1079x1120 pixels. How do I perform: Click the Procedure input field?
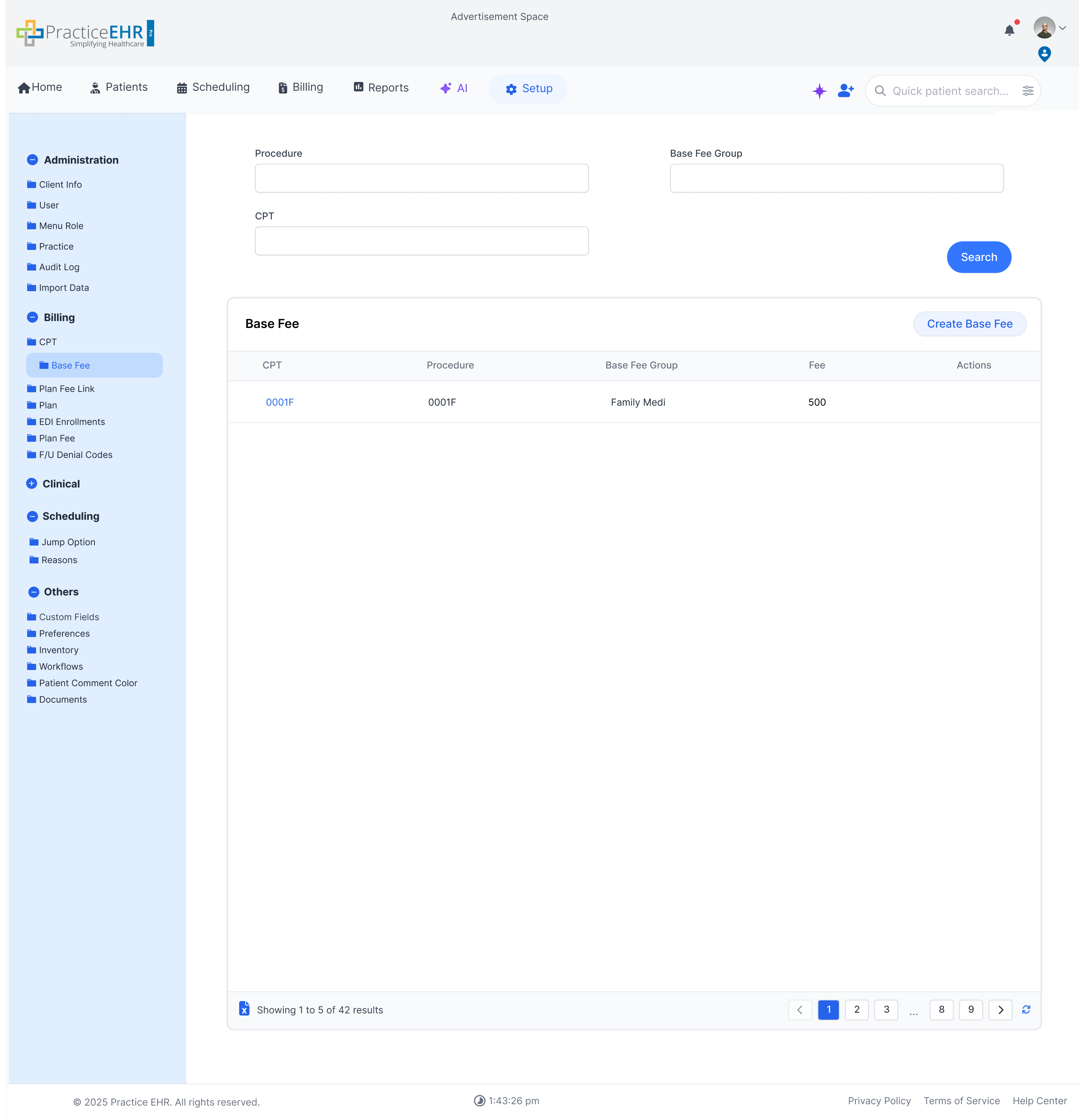421,178
